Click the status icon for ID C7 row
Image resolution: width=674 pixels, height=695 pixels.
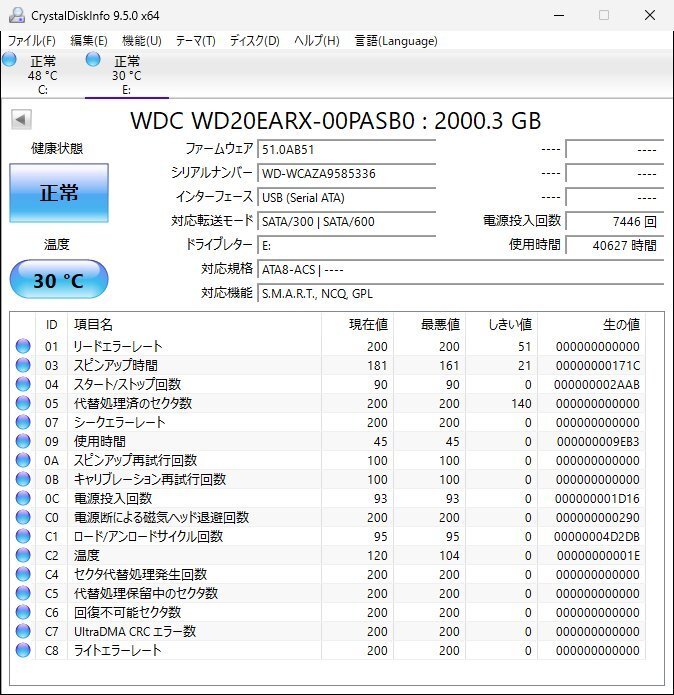click(x=23, y=631)
